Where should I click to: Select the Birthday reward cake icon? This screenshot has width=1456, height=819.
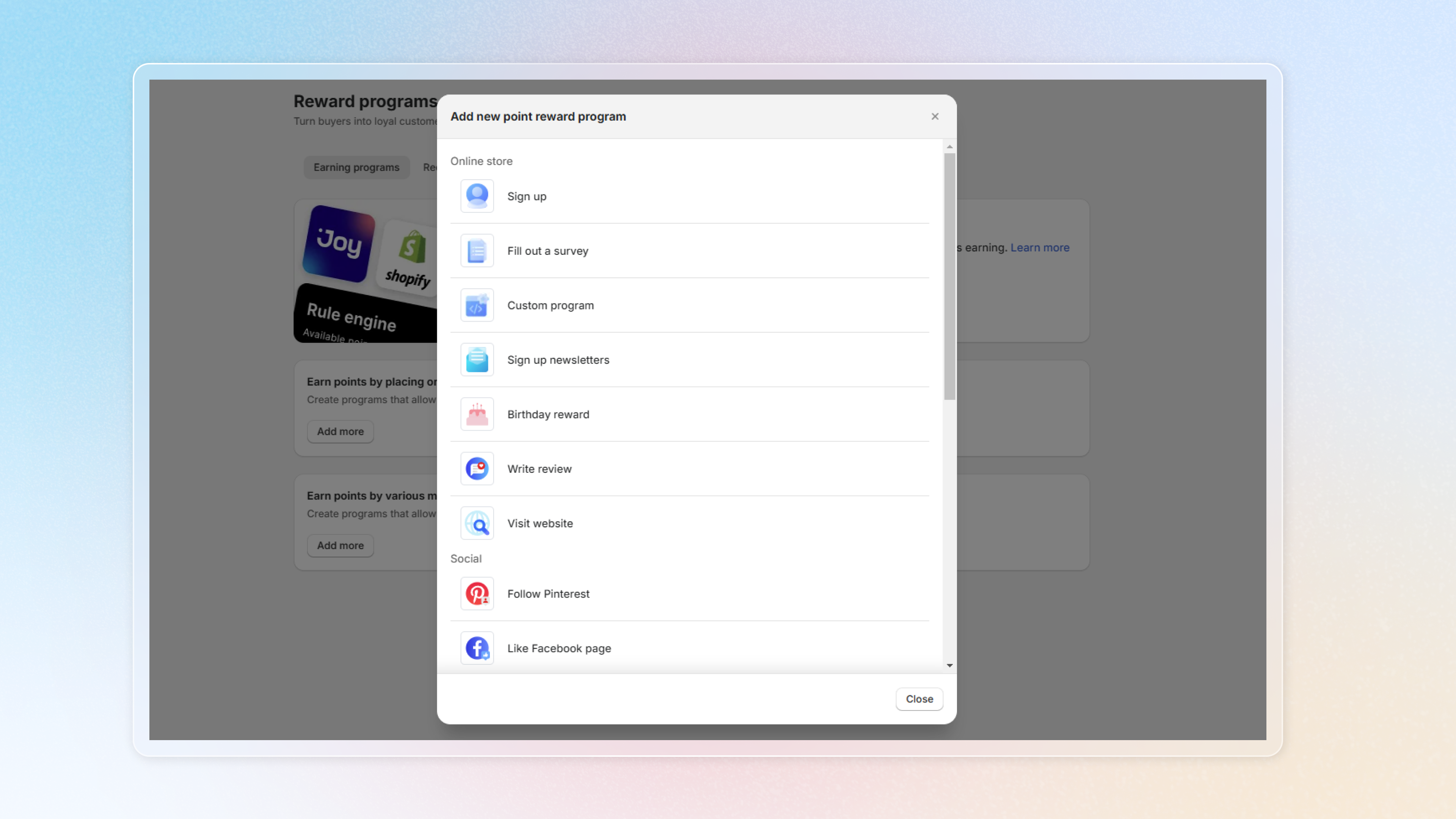point(477,414)
